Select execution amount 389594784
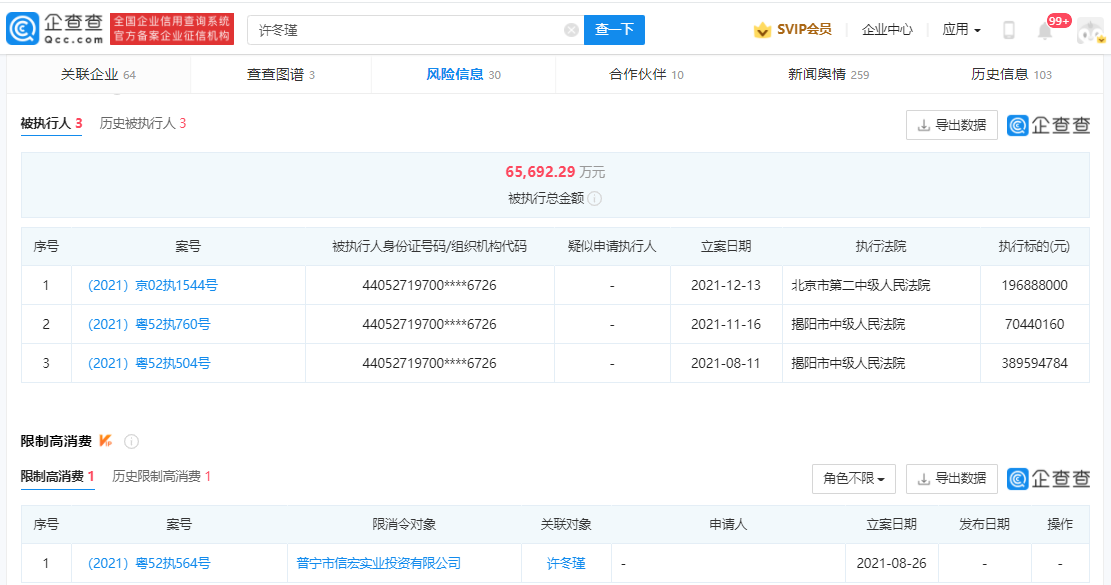The height and width of the screenshot is (585, 1111). (1034, 363)
